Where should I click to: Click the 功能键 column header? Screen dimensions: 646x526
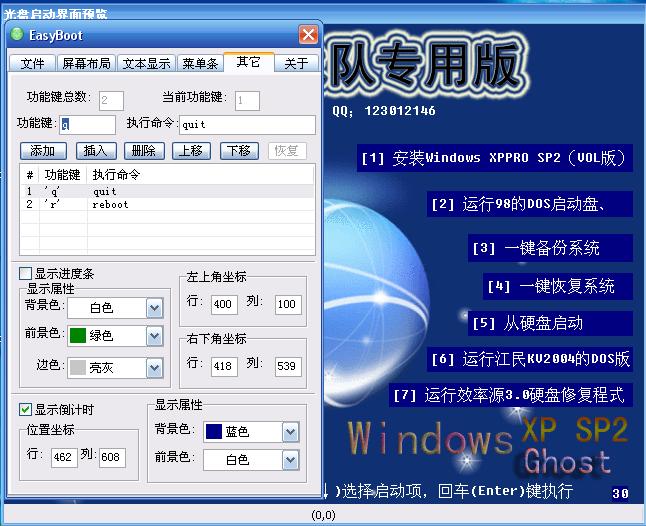click(x=63, y=175)
